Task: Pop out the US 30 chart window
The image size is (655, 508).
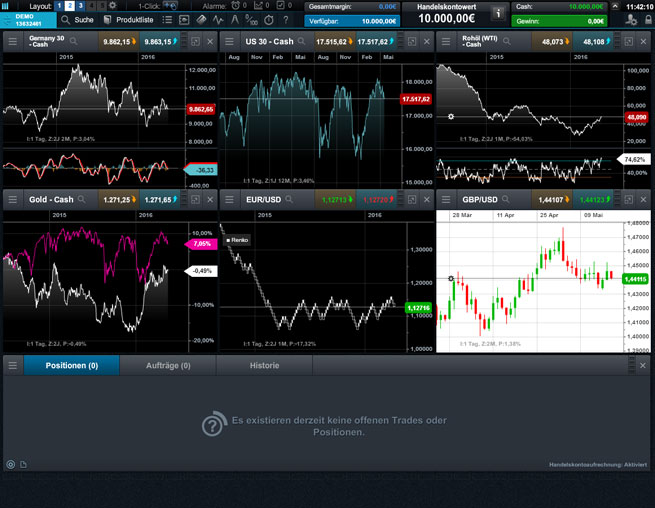Action: 412,41
